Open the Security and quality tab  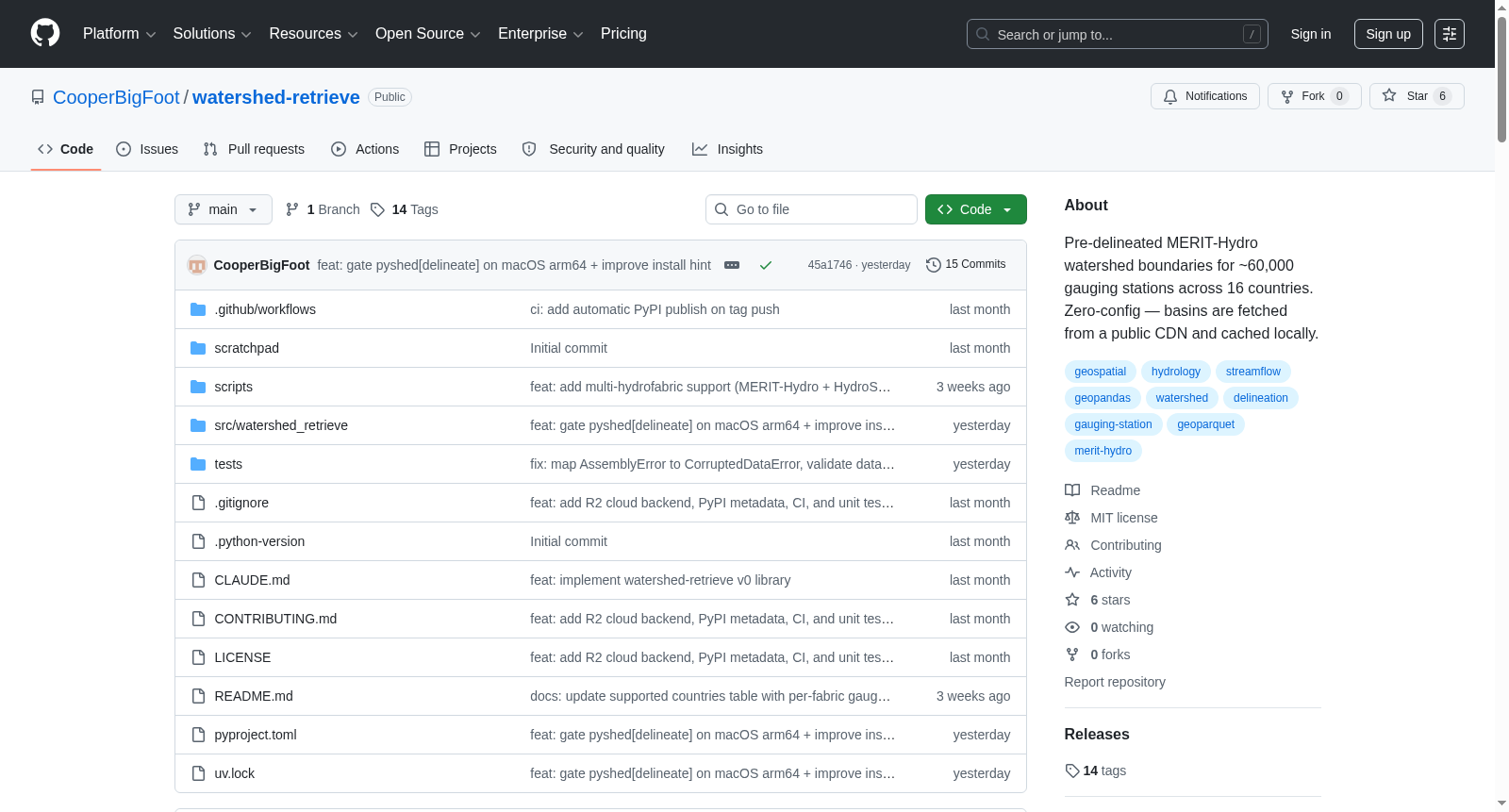coord(593,149)
